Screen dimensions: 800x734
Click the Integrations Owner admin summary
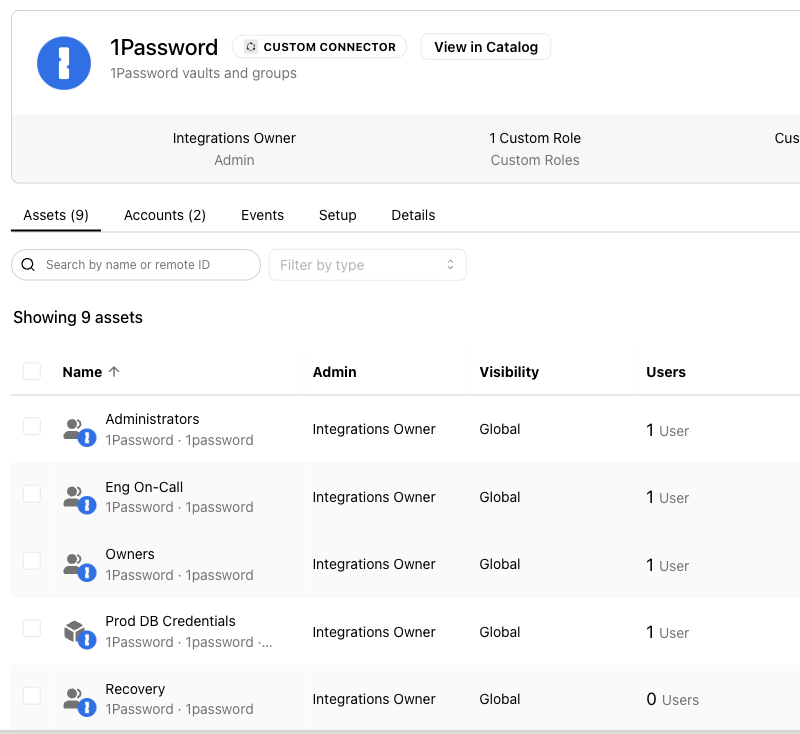234,148
